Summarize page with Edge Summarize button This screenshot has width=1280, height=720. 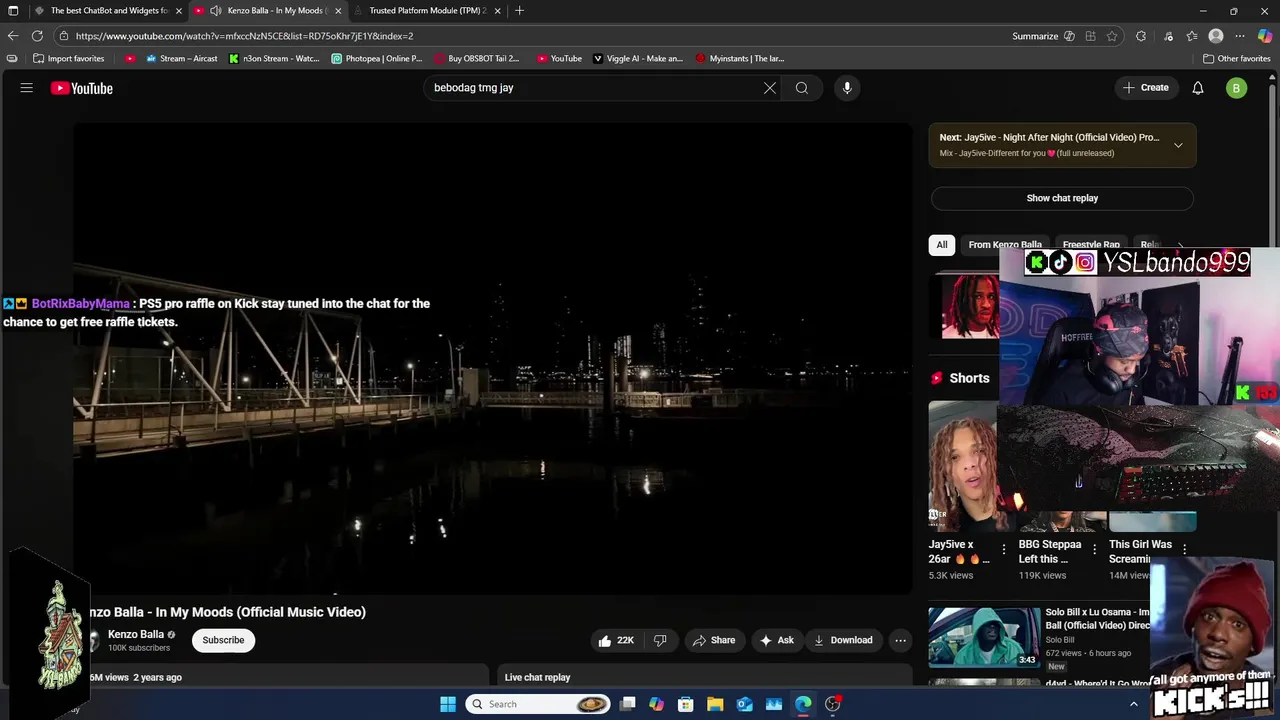1035,36
